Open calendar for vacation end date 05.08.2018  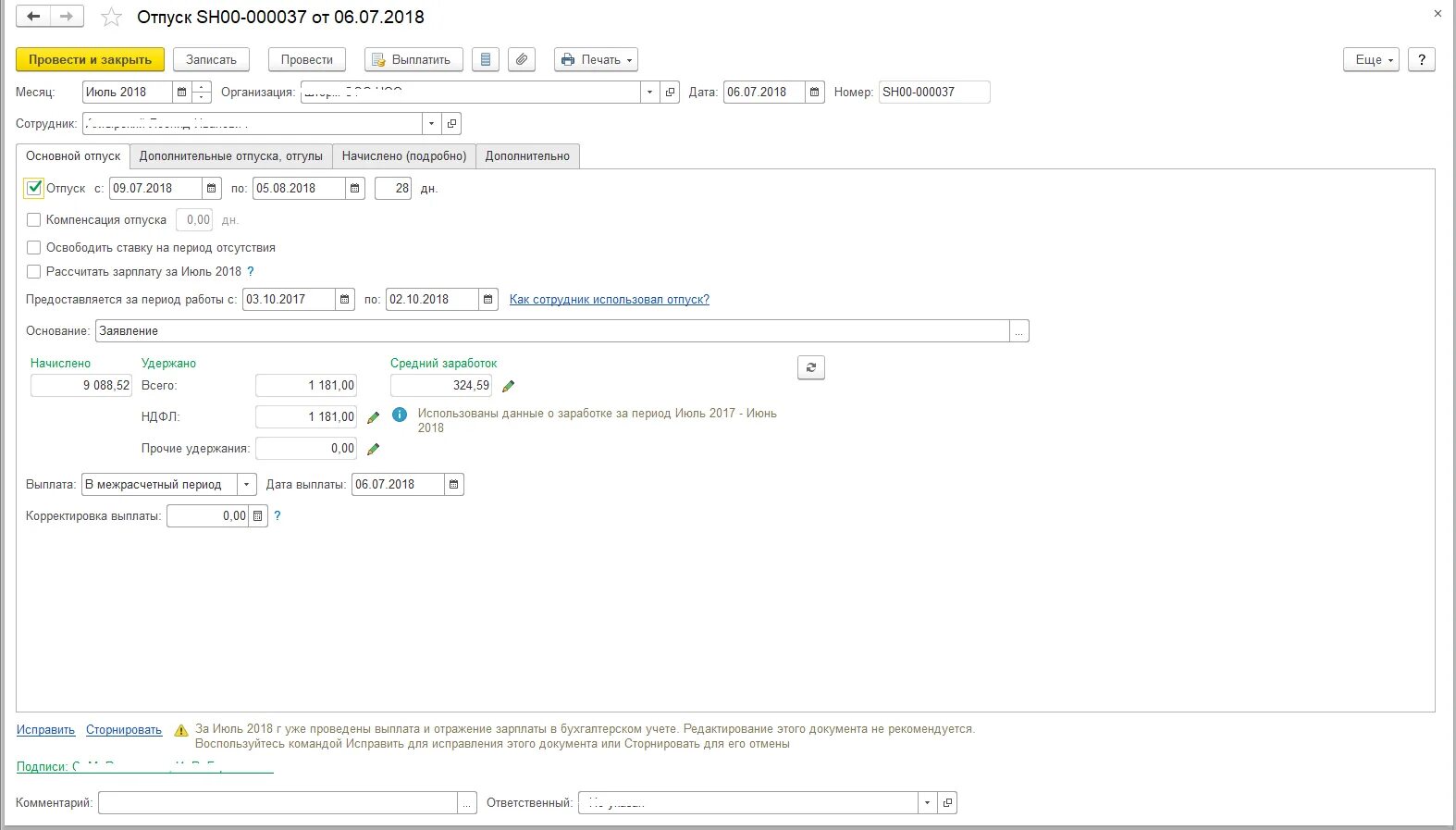click(355, 188)
